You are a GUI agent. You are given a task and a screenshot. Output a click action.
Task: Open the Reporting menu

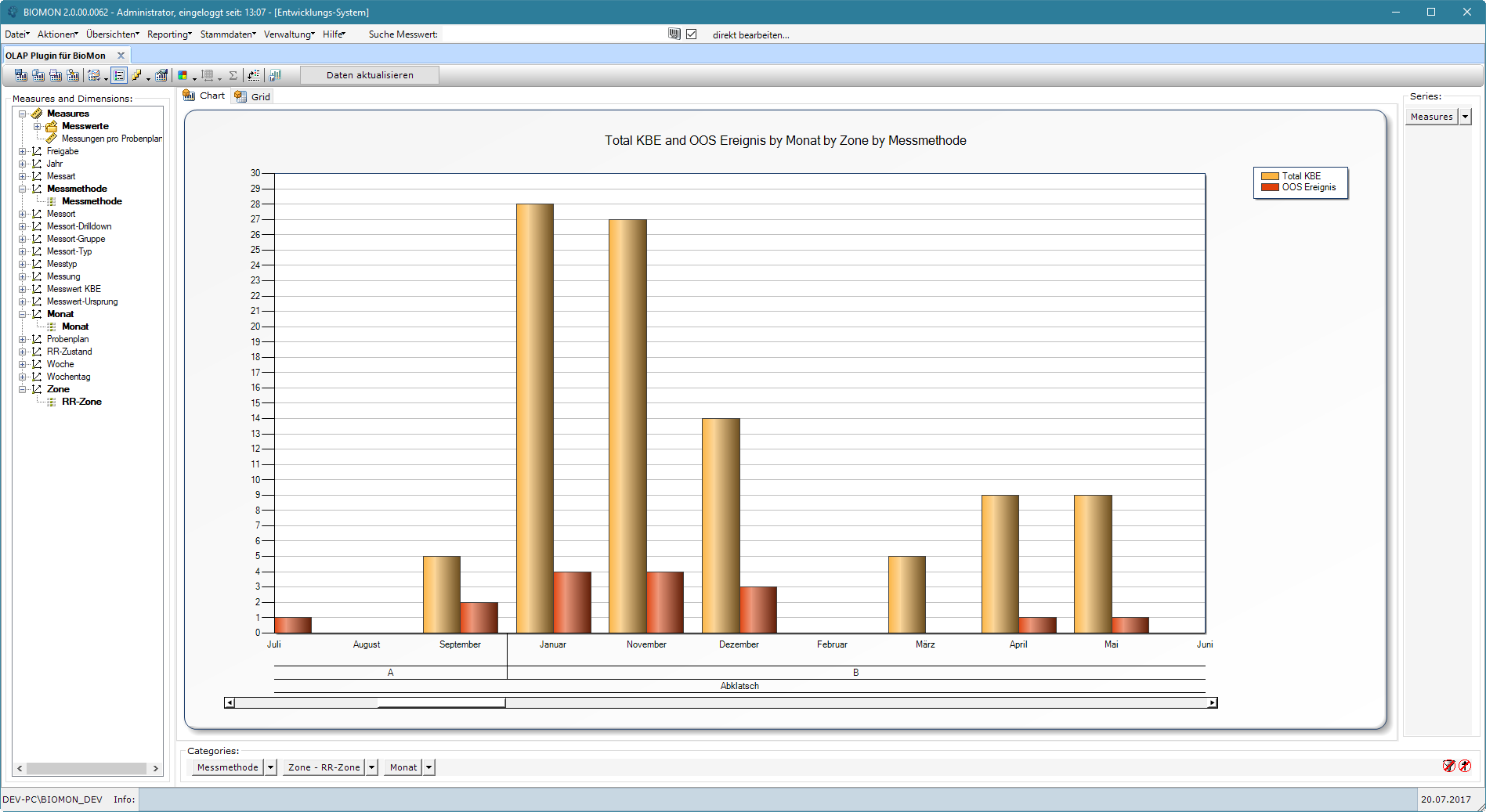(x=169, y=34)
